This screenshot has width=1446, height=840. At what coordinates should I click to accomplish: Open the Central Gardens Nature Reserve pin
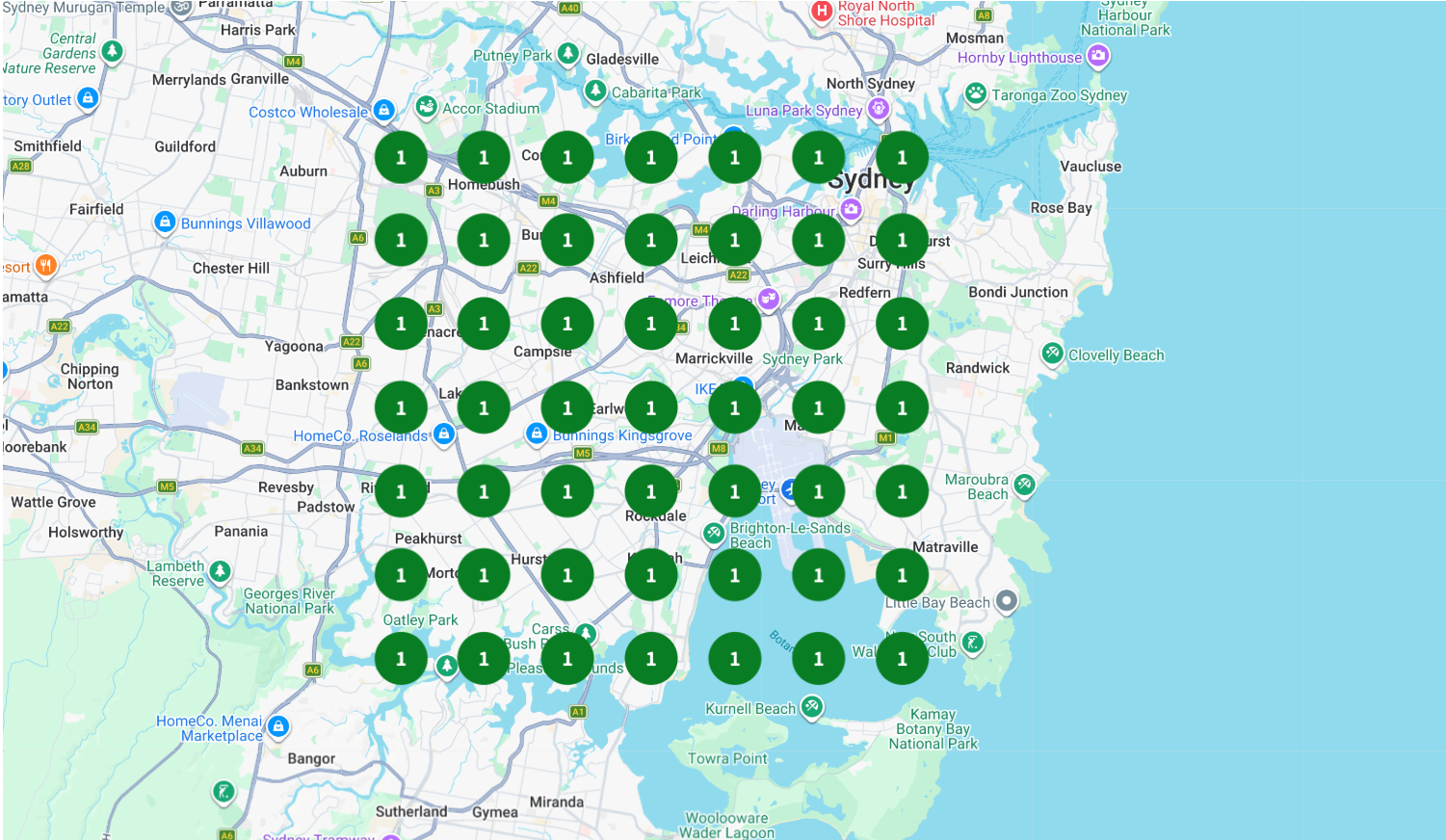pos(112,50)
